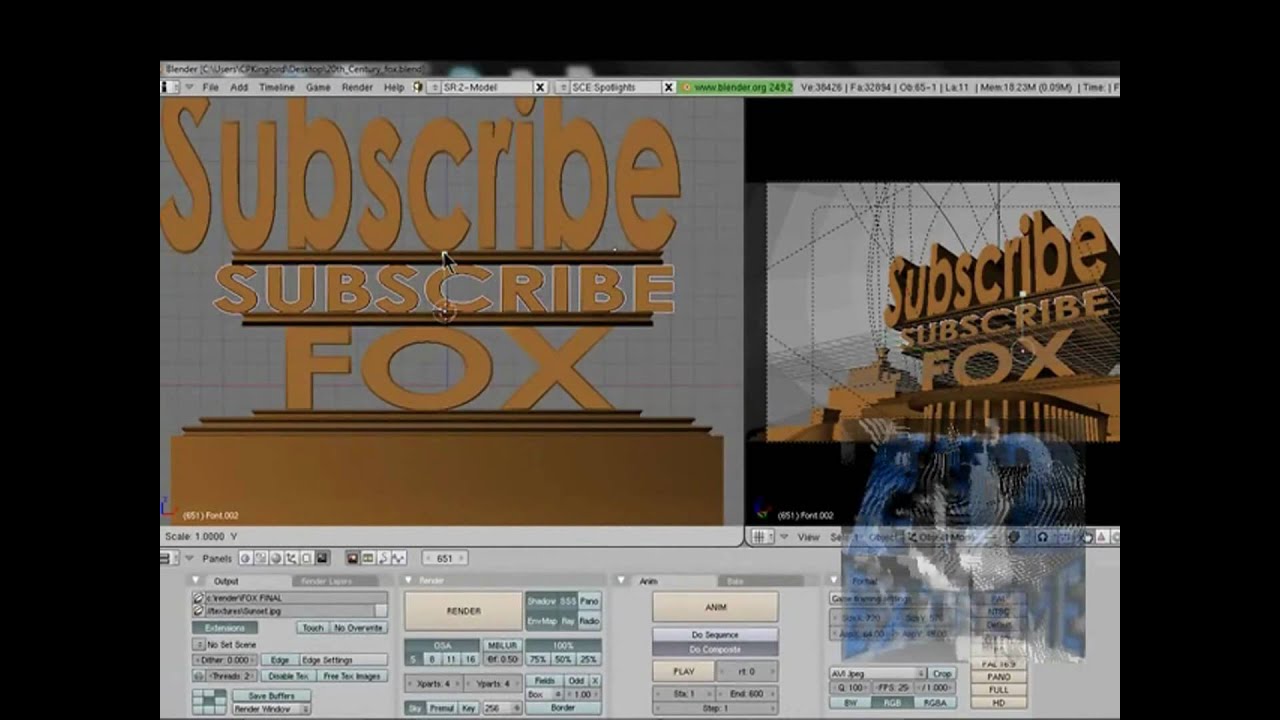
Task: Adjust the Bf: 0.50 blur factor field
Action: pos(502,660)
